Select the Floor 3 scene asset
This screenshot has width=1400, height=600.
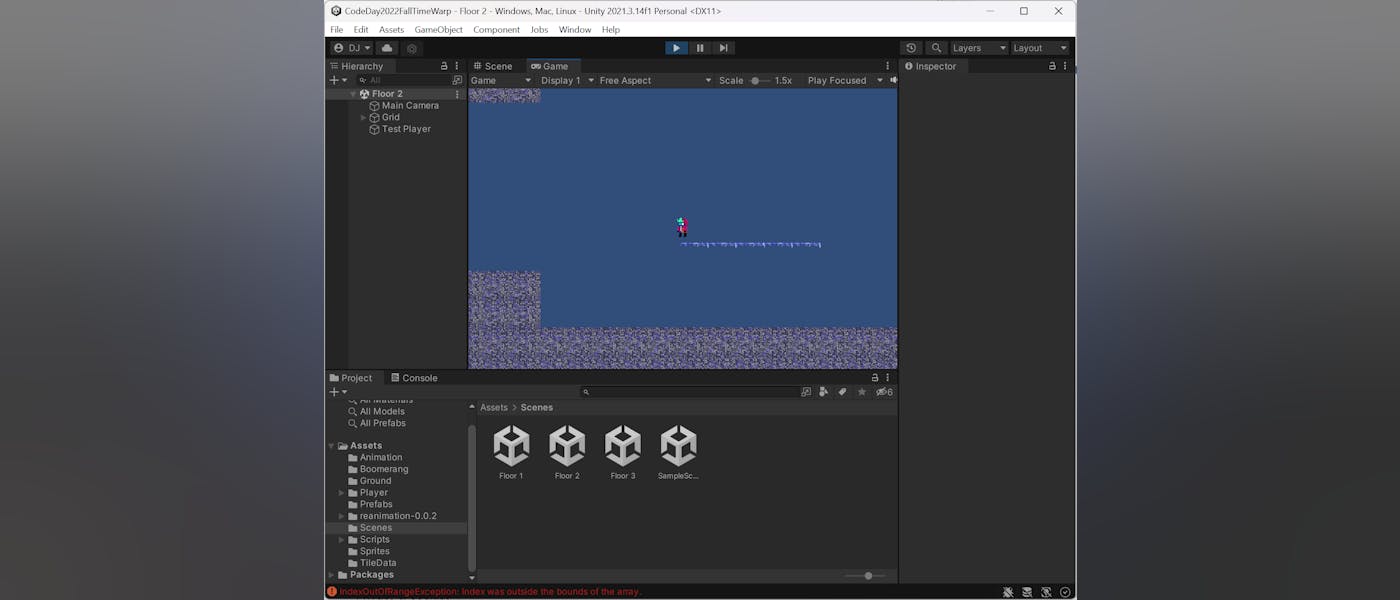click(x=623, y=453)
